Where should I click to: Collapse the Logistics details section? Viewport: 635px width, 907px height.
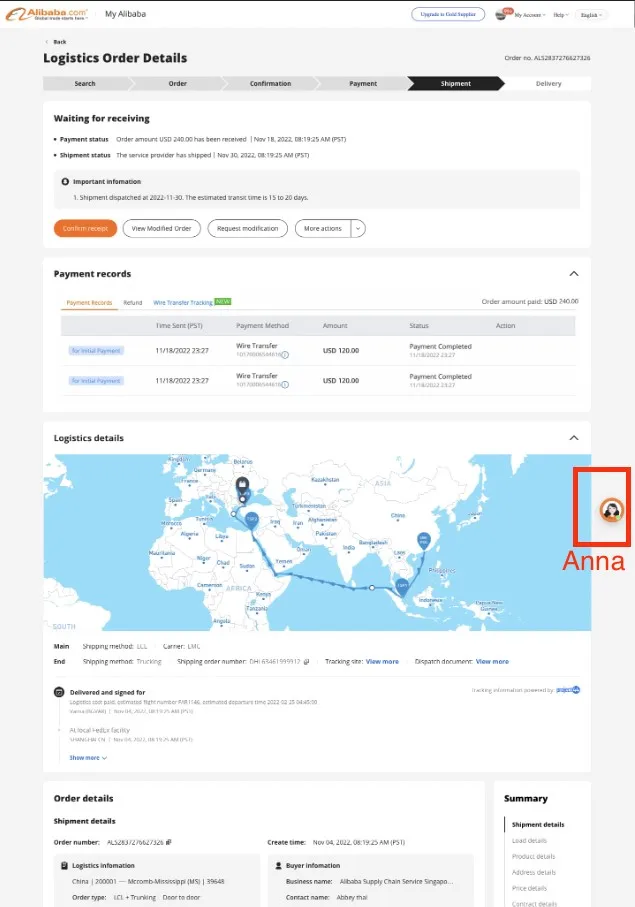coord(573,438)
